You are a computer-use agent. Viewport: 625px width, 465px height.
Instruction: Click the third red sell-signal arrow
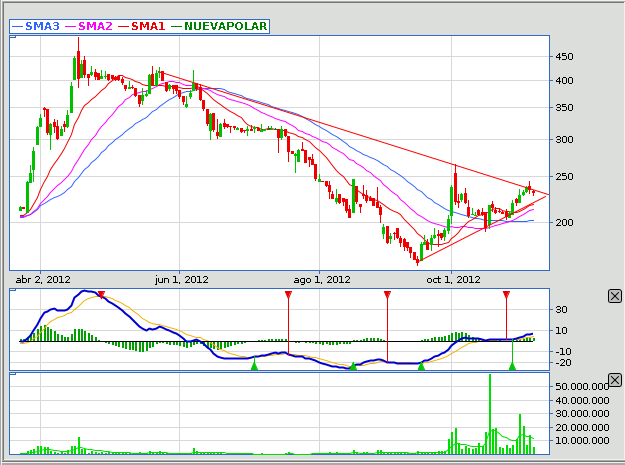tap(387, 296)
